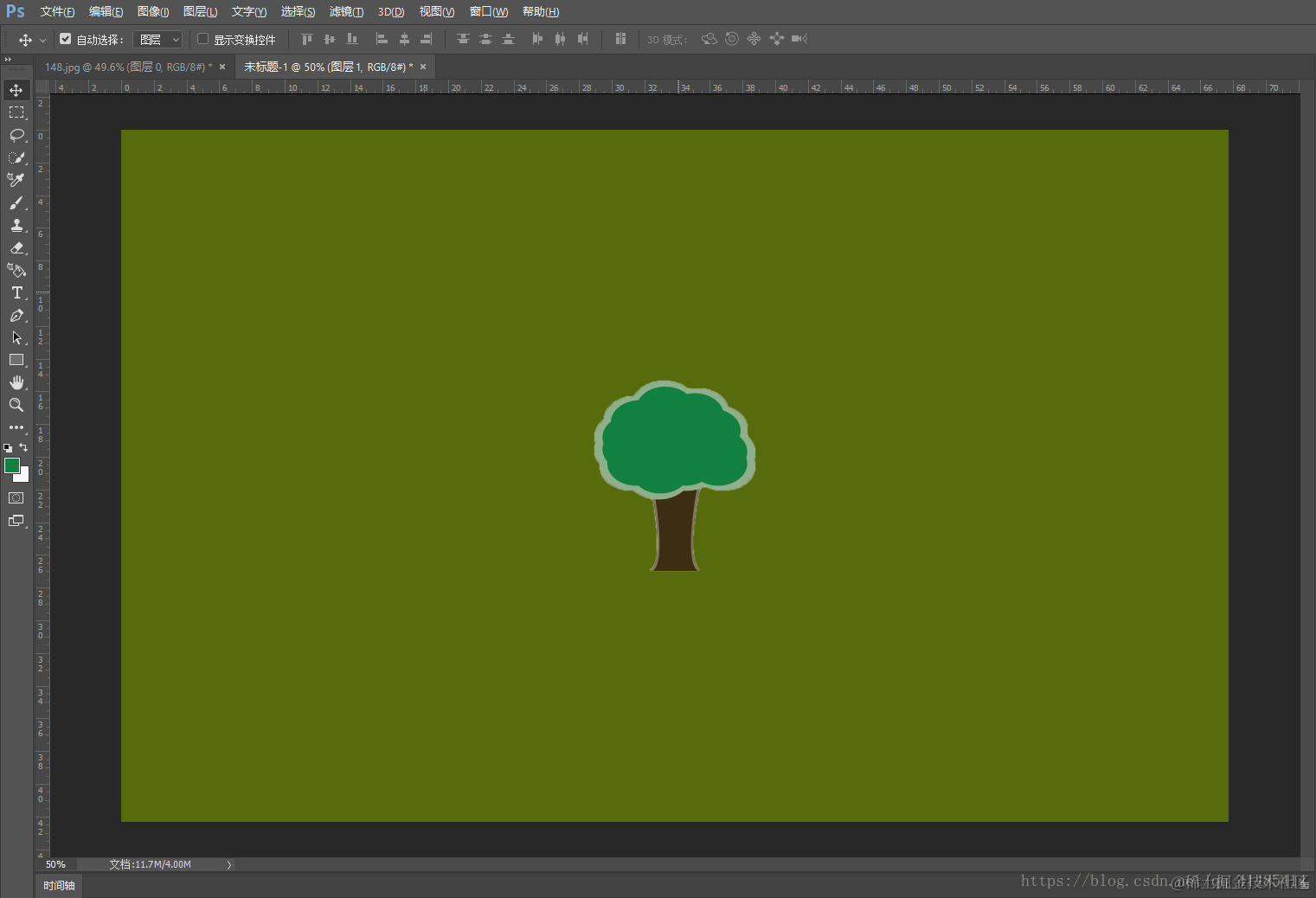1316x898 pixels.
Task: Click the 3D rotate mode icon
Action: click(709, 39)
